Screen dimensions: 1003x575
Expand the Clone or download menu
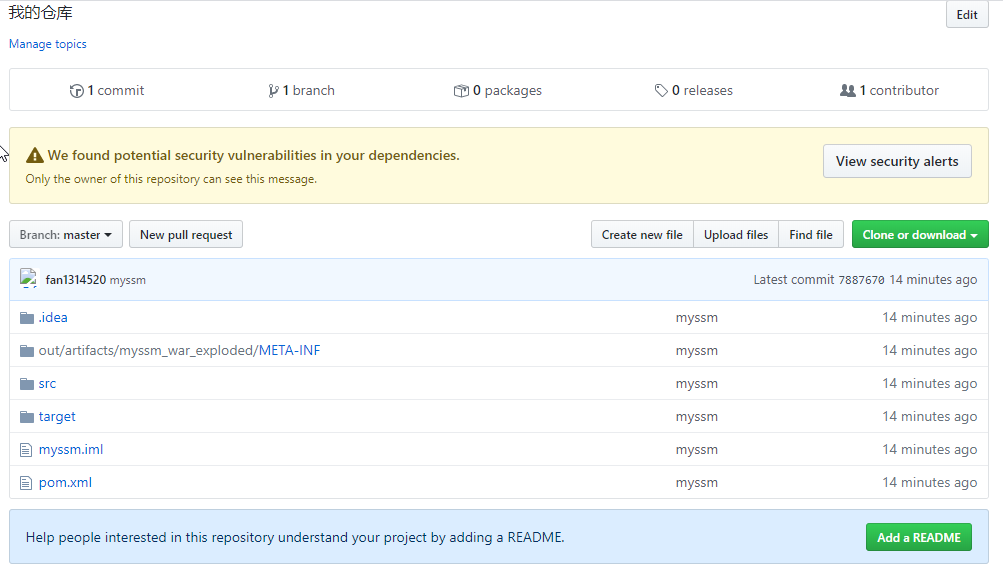pyautogui.click(x=920, y=235)
